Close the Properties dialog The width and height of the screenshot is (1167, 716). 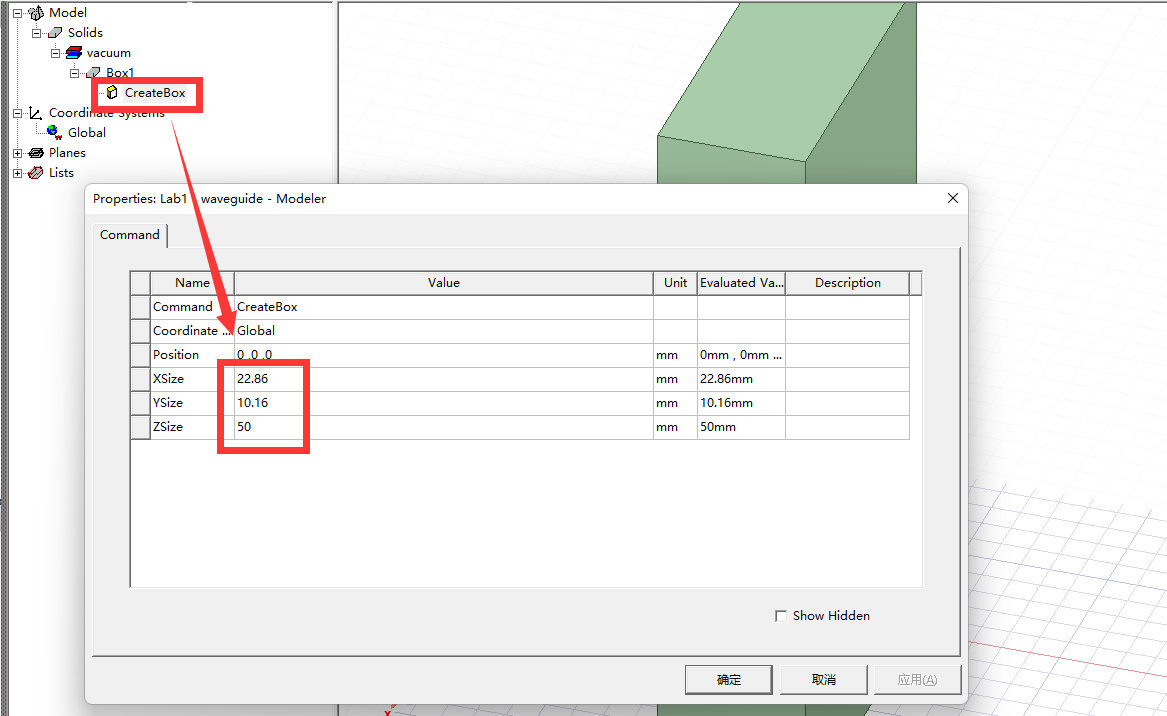click(x=953, y=198)
